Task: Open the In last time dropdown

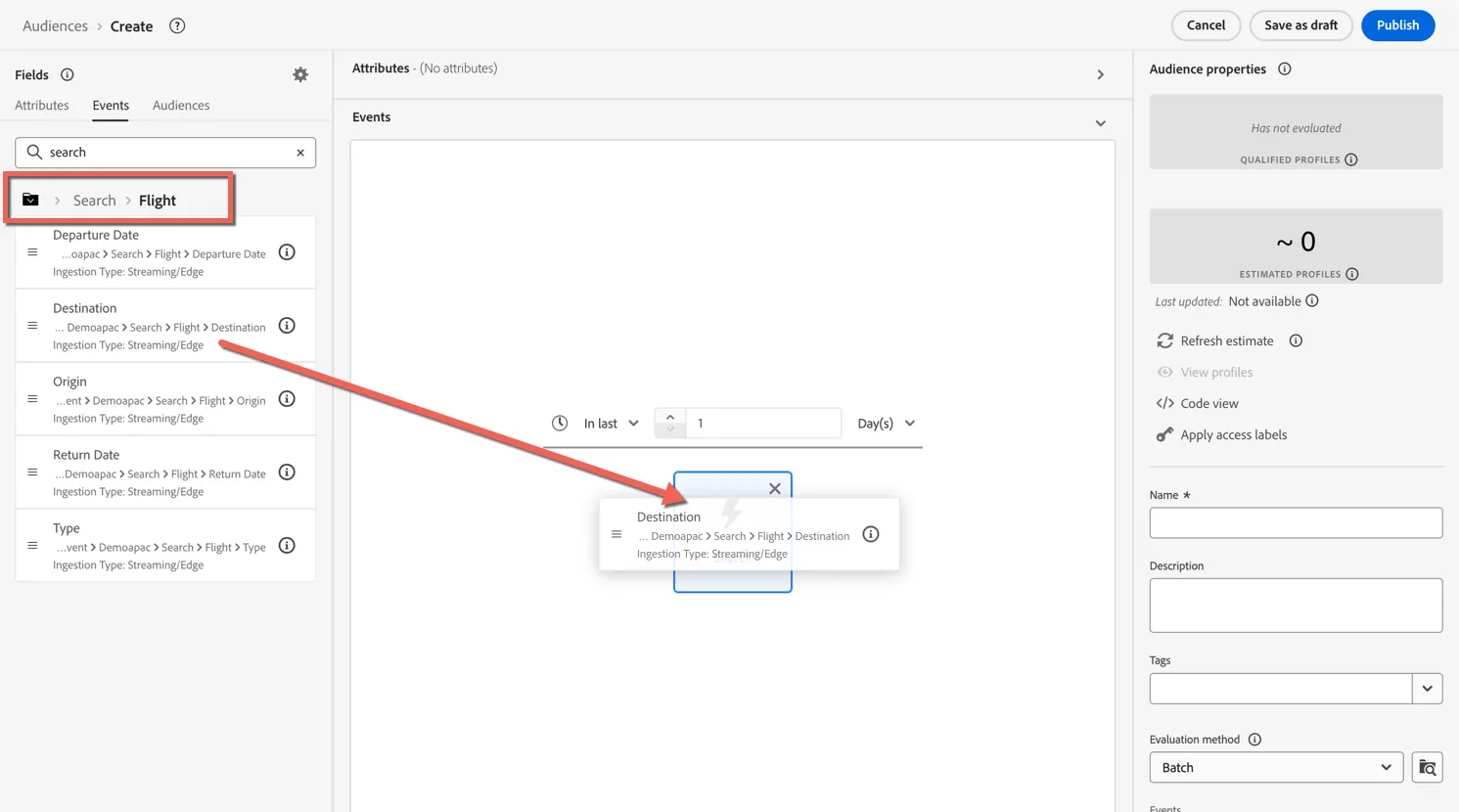Action: [612, 424]
